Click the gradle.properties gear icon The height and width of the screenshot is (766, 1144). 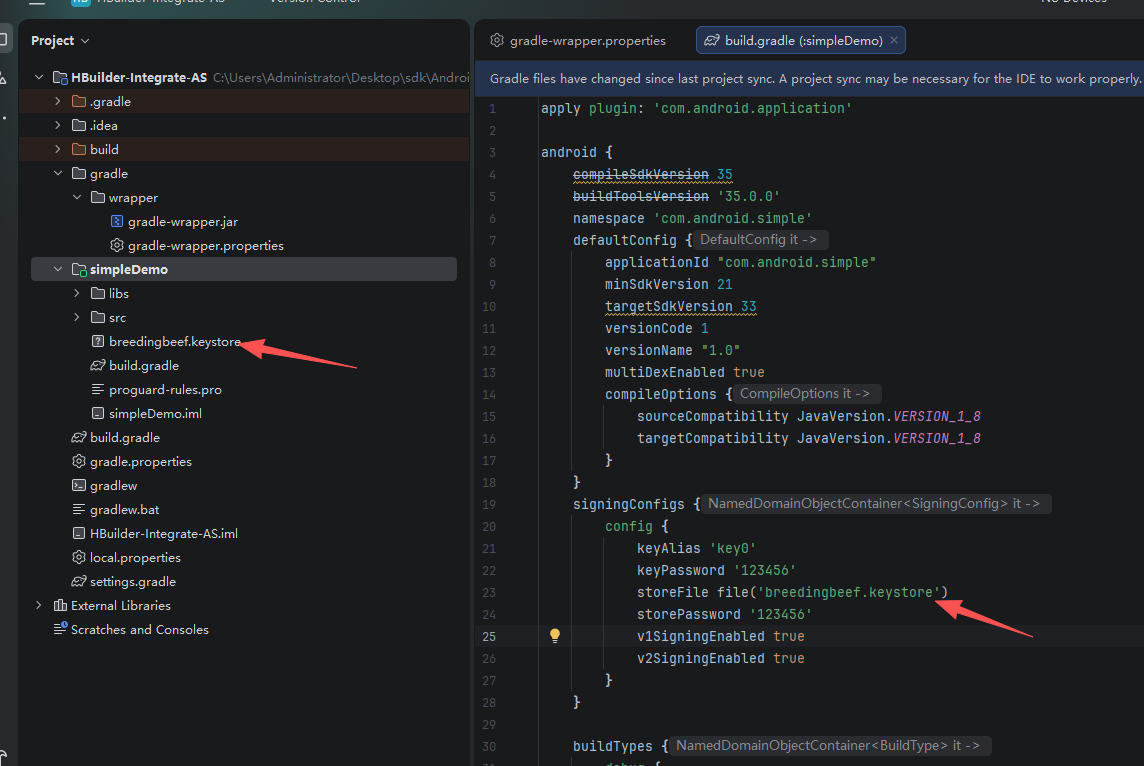[x=79, y=461]
